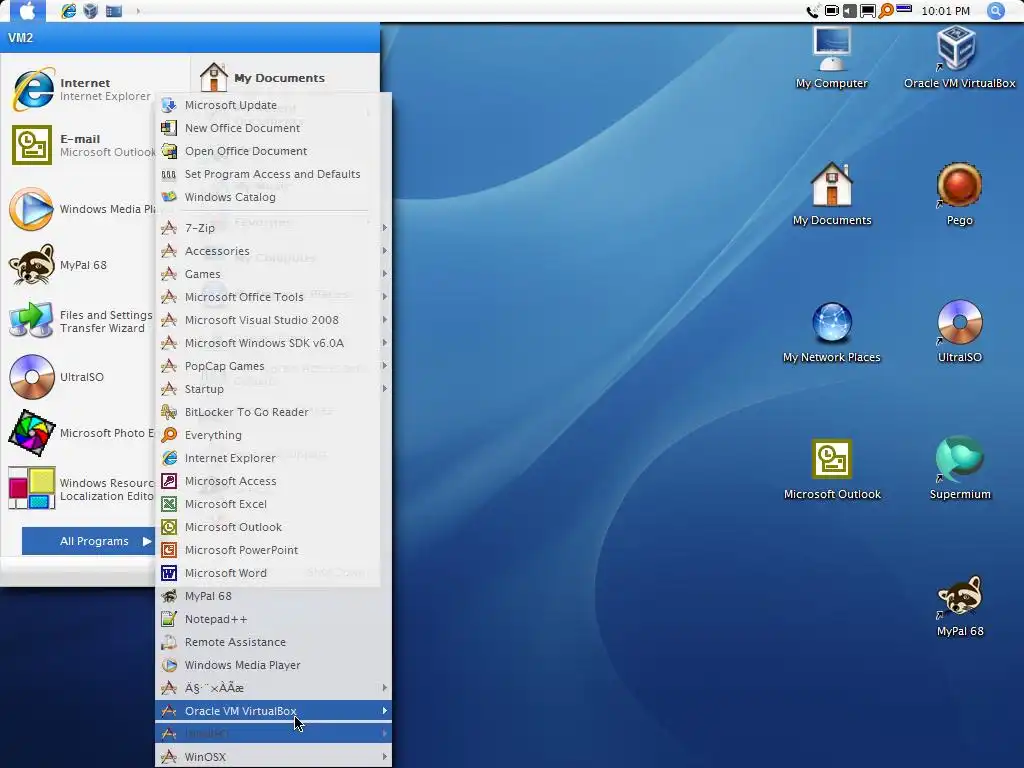Select Open Office Document

pyautogui.click(x=273, y=151)
